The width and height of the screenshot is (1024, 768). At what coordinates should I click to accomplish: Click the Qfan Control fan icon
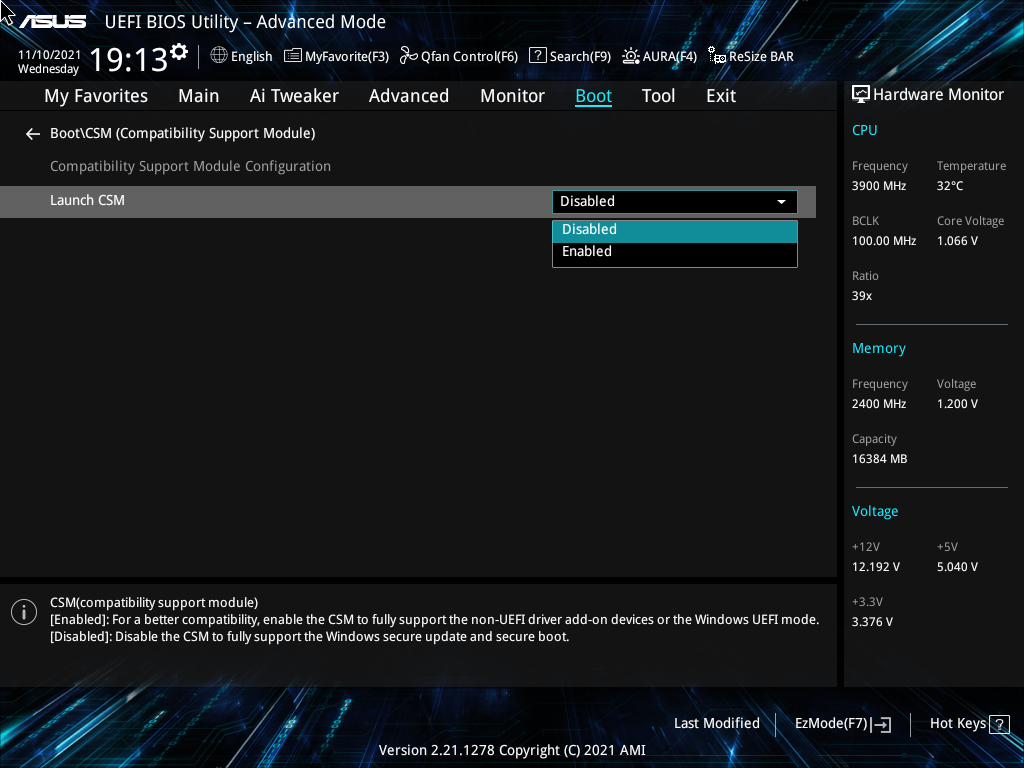pyautogui.click(x=409, y=56)
